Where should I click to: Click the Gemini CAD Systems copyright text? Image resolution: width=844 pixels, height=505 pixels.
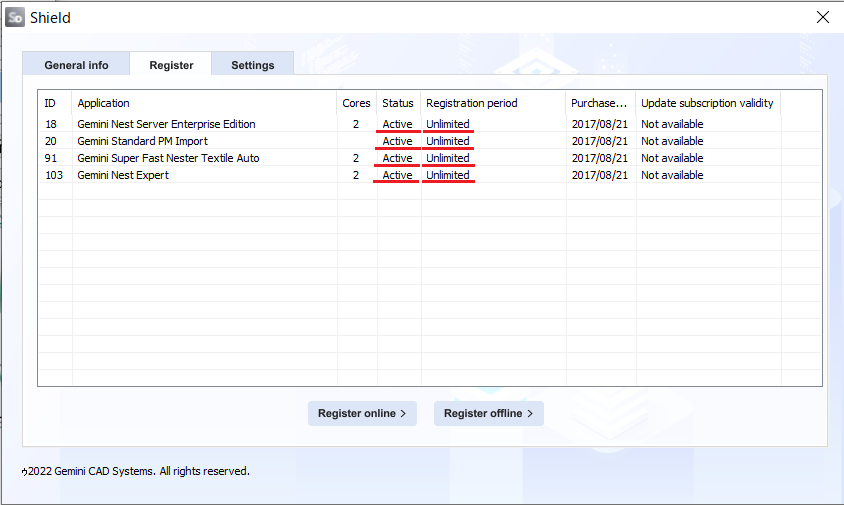[136, 471]
